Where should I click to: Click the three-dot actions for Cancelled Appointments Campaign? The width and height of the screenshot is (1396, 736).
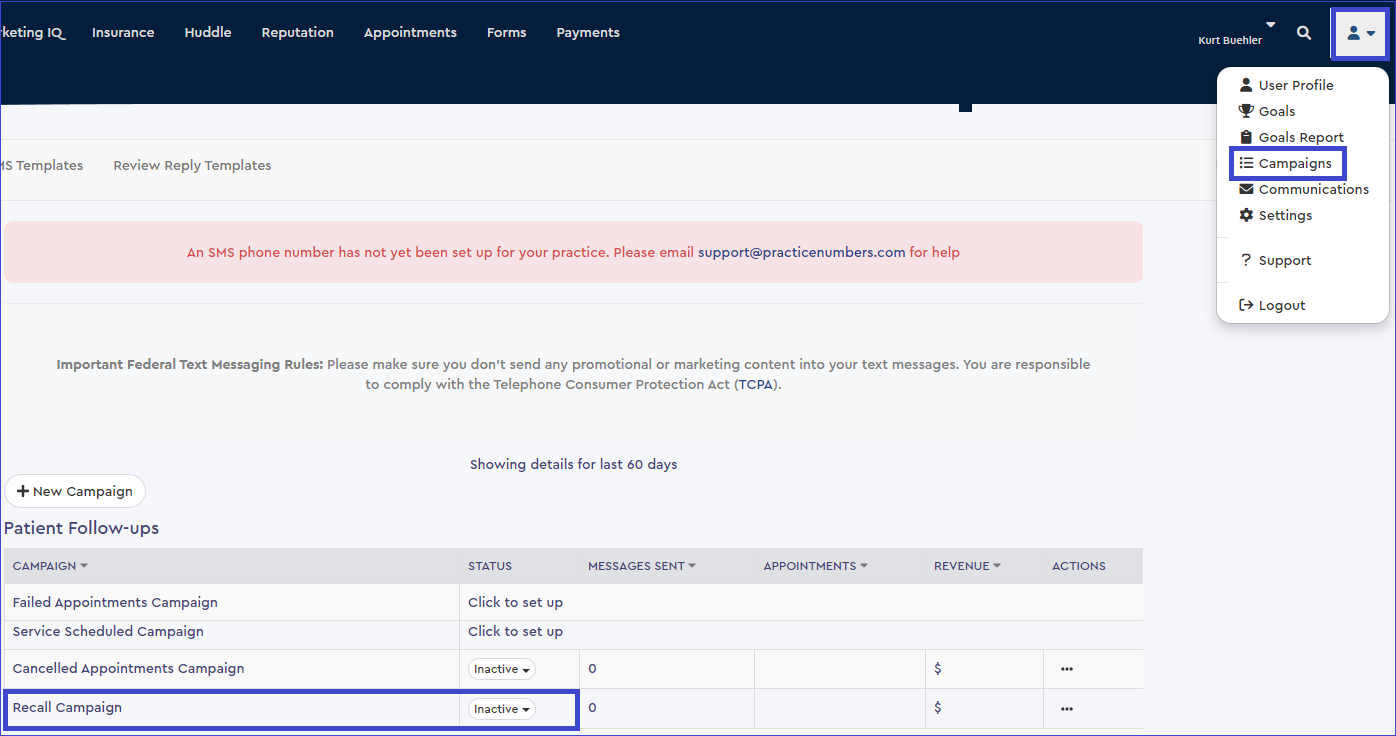point(1067,669)
